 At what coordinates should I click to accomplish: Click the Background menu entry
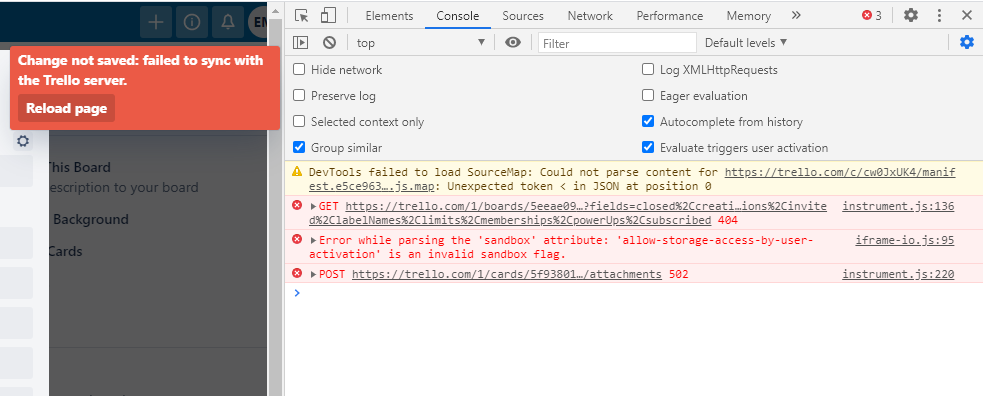pyautogui.click(x=90, y=219)
